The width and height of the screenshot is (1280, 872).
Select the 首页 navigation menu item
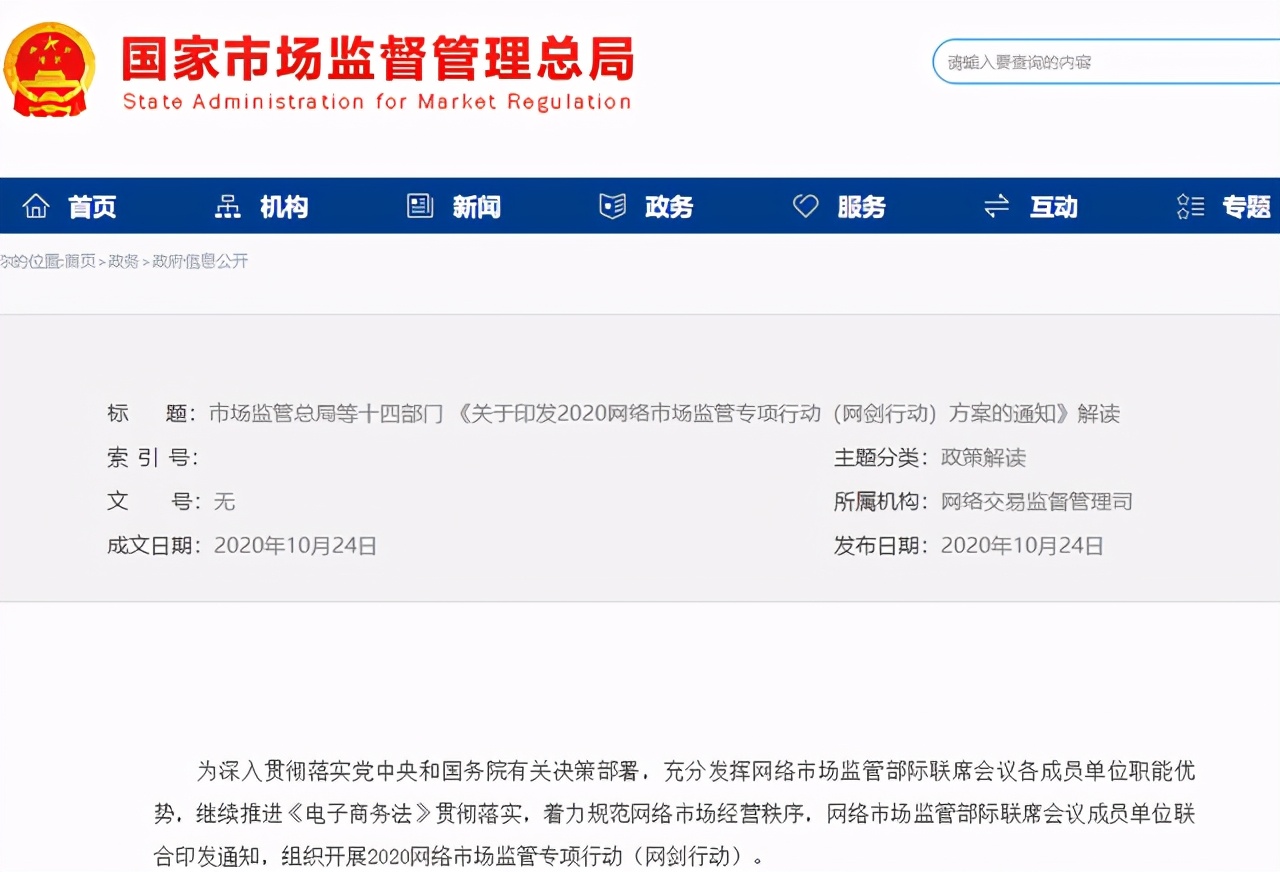92,206
